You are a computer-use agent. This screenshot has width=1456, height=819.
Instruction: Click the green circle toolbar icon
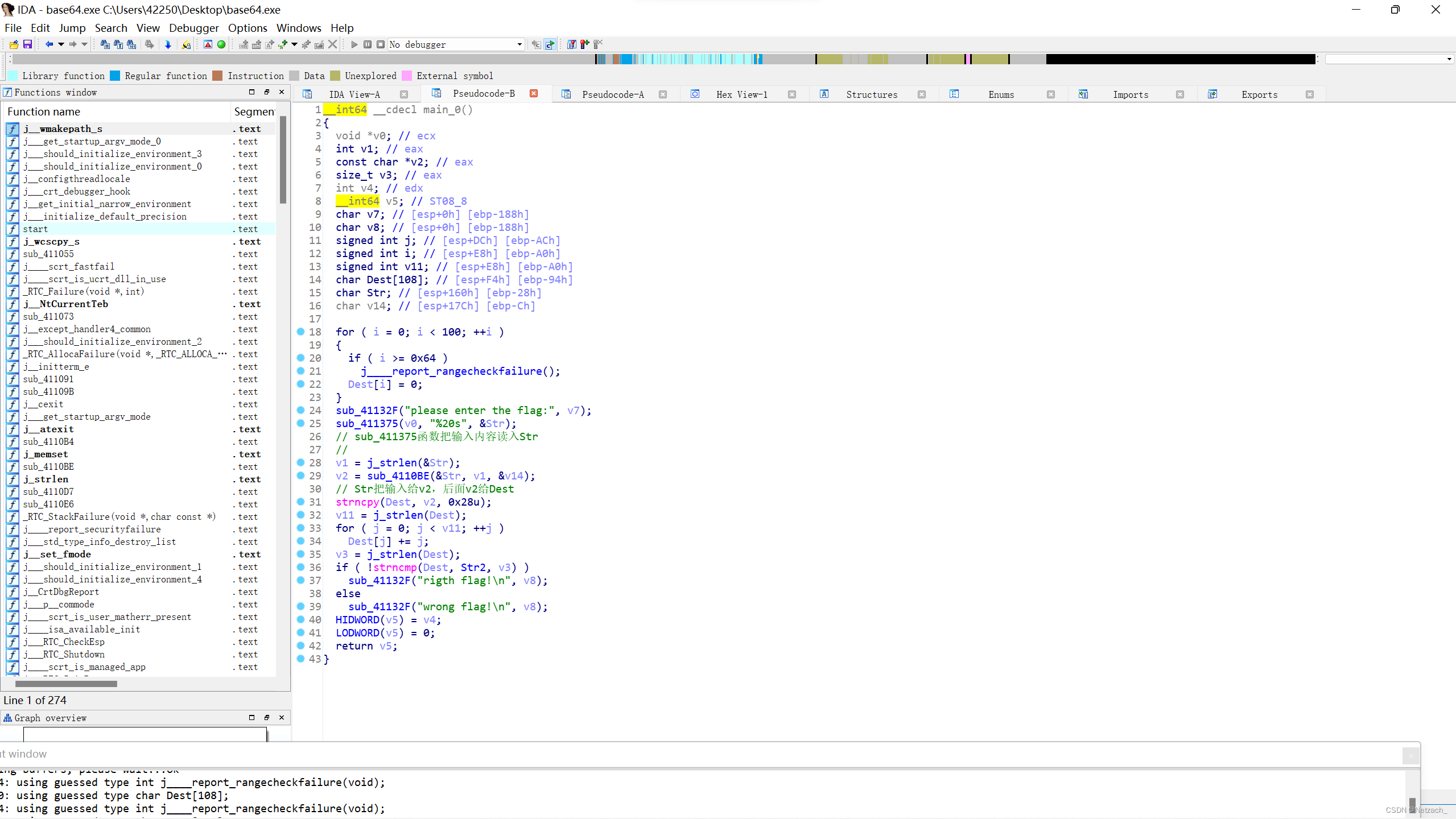(x=221, y=44)
